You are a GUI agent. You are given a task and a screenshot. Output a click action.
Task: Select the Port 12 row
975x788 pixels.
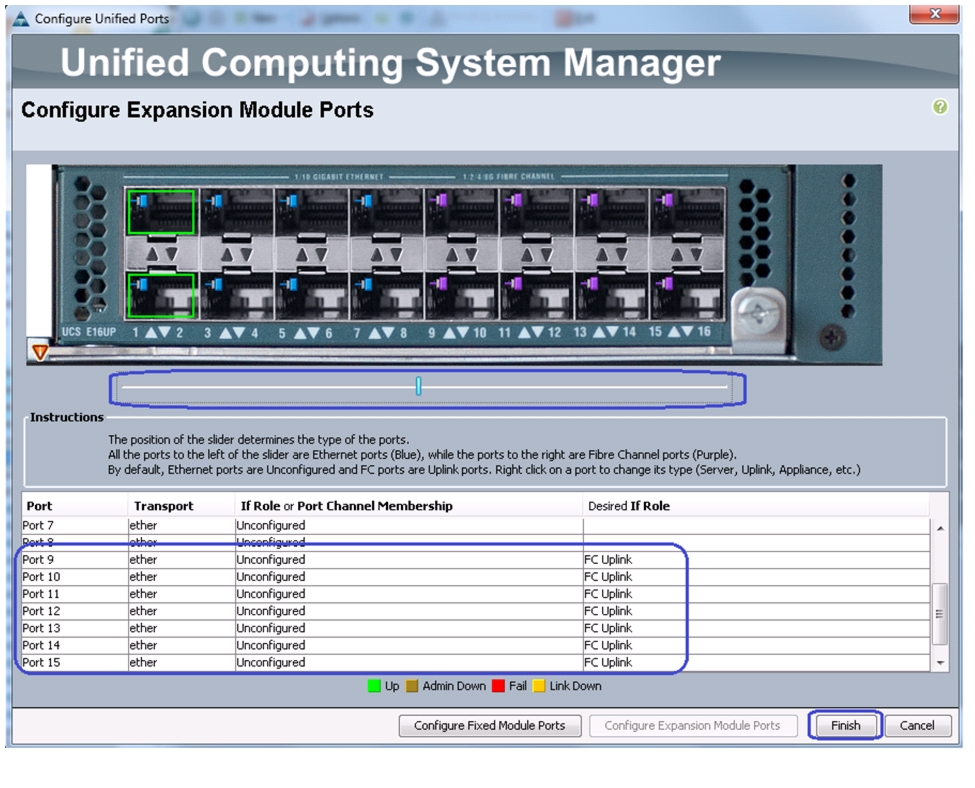(x=476, y=611)
